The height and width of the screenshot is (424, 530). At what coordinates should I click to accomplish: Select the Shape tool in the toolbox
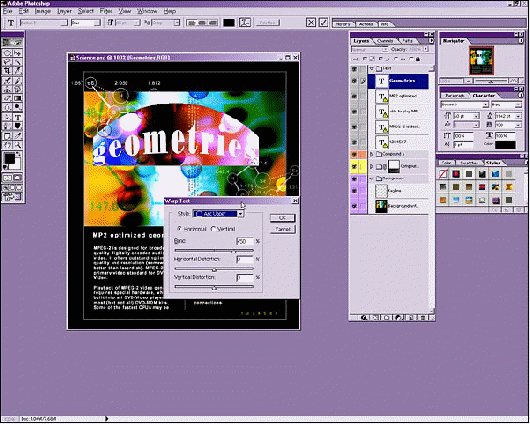[x=18, y=126]
